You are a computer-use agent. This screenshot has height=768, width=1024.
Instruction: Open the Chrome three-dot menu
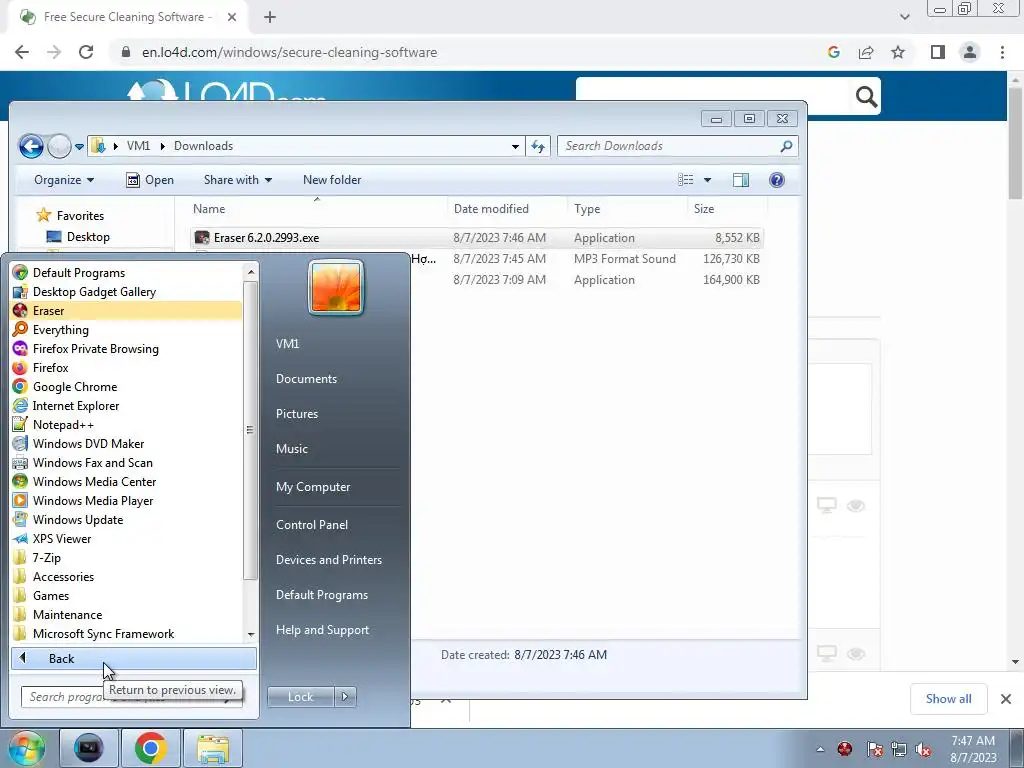tap(1002, 52)
